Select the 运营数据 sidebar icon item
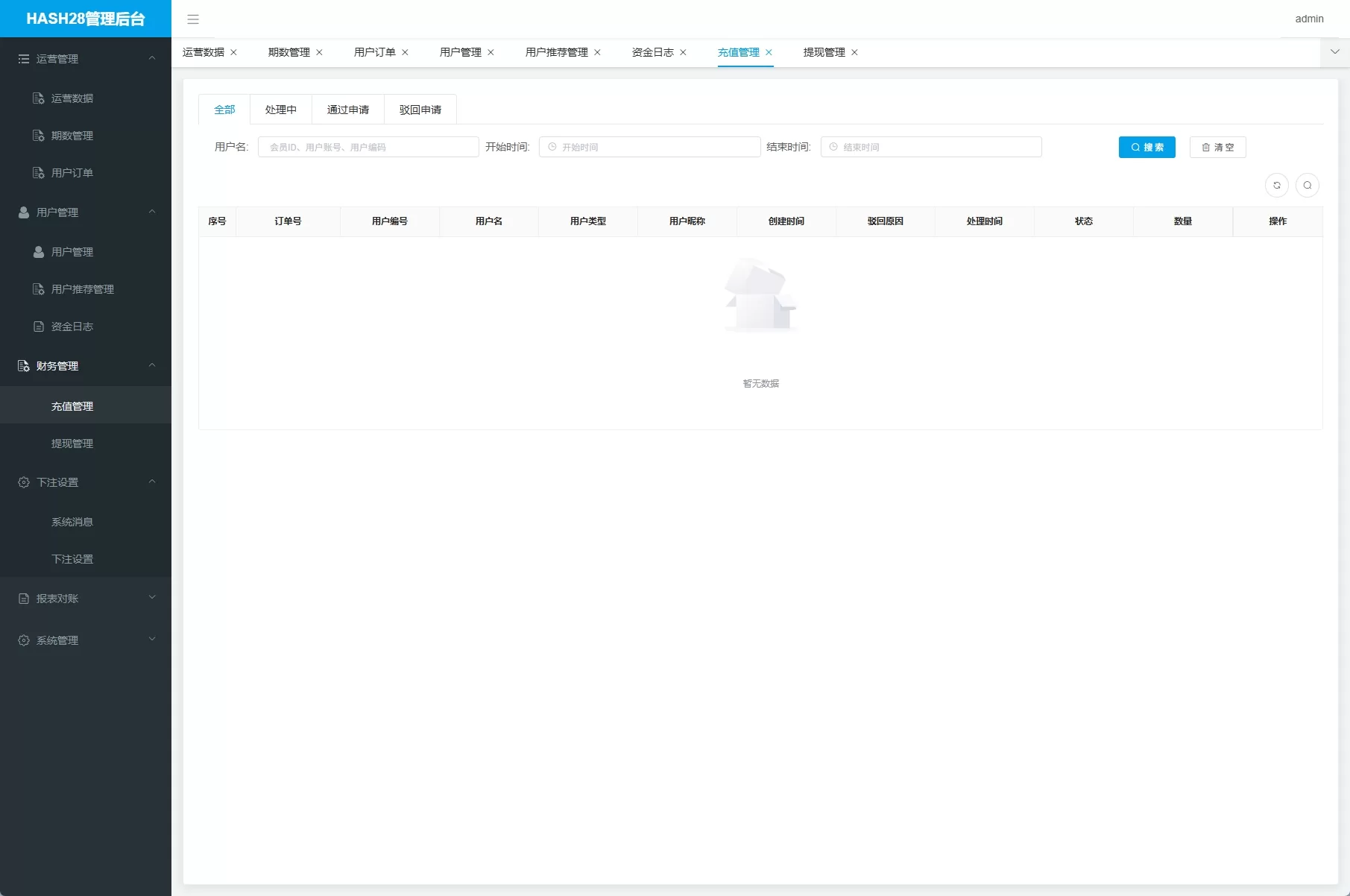 point(38,98)
